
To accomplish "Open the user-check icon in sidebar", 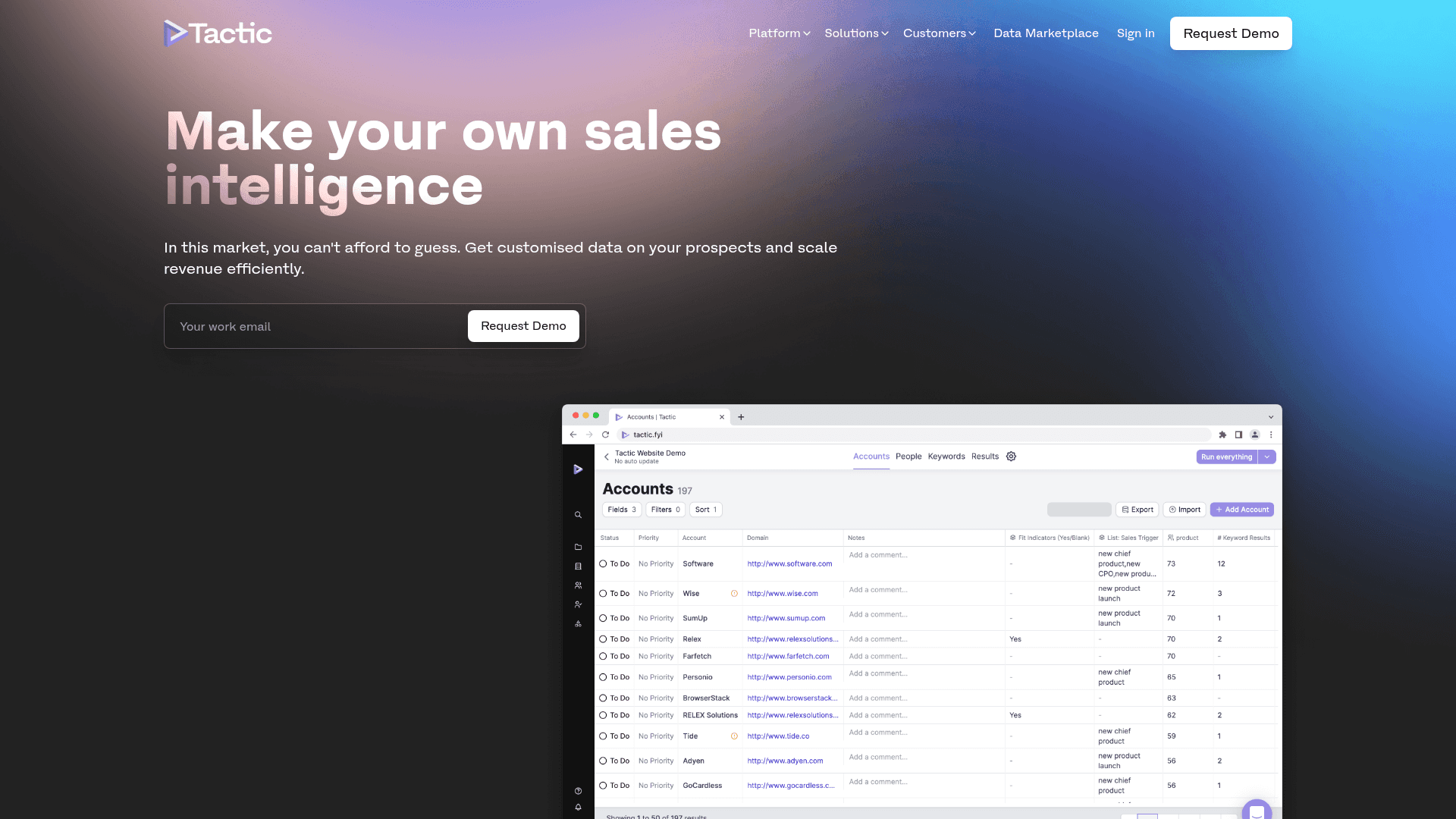I will (x=578, y=604).
